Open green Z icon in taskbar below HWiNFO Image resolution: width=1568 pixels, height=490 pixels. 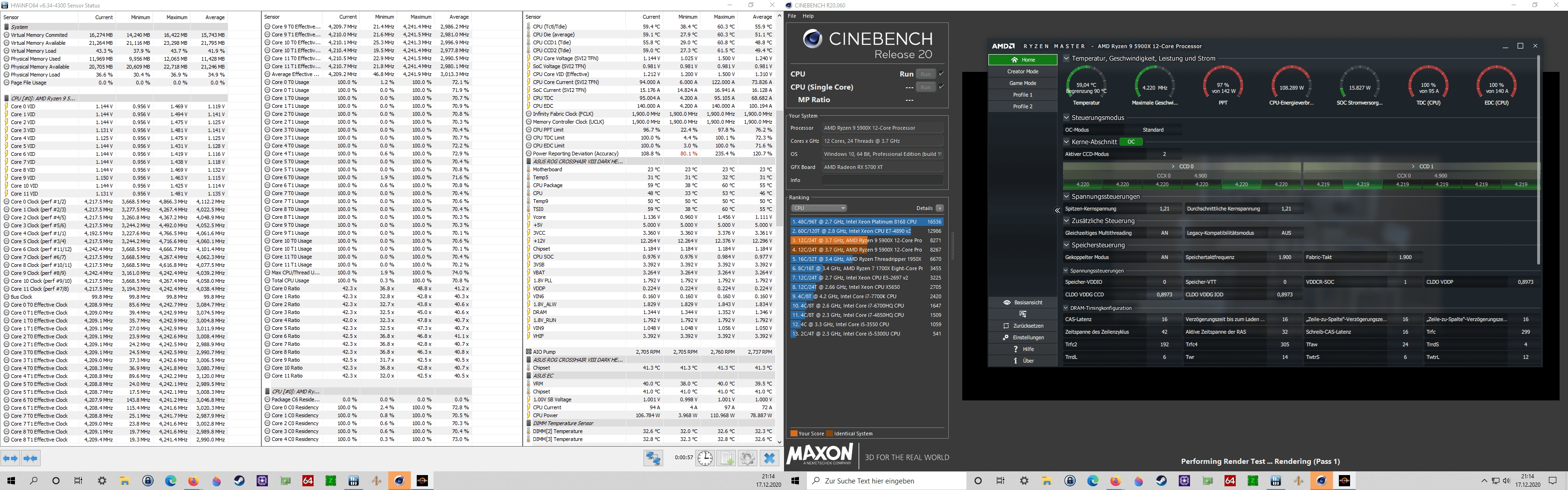pos(330,481)
